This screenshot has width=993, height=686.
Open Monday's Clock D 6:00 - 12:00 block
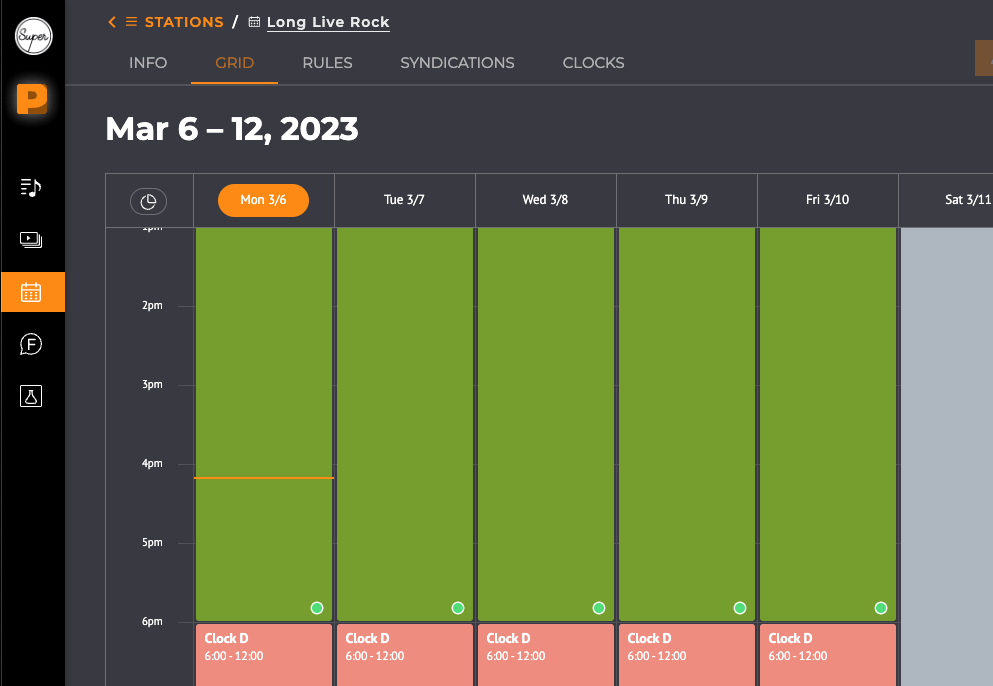(x=264, y=655)
